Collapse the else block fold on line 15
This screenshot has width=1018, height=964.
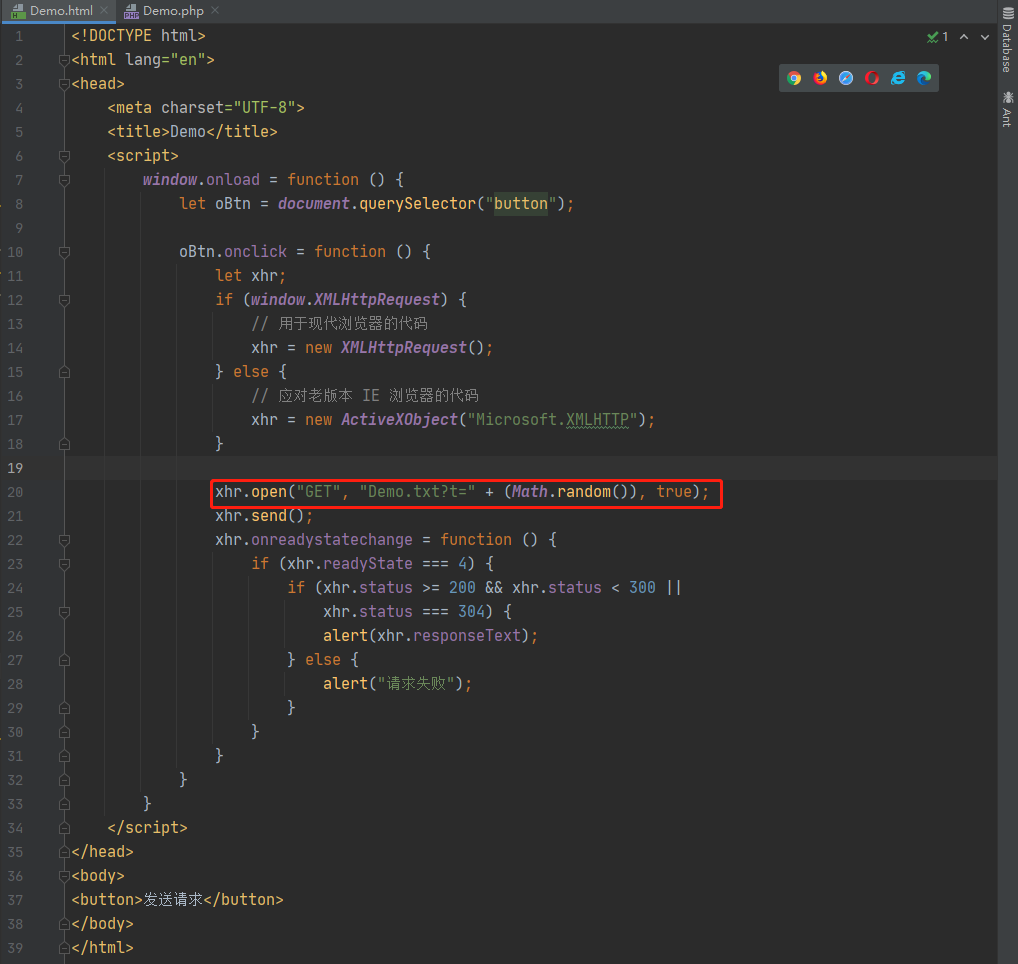pyautogui.click(x=64, y=373)
